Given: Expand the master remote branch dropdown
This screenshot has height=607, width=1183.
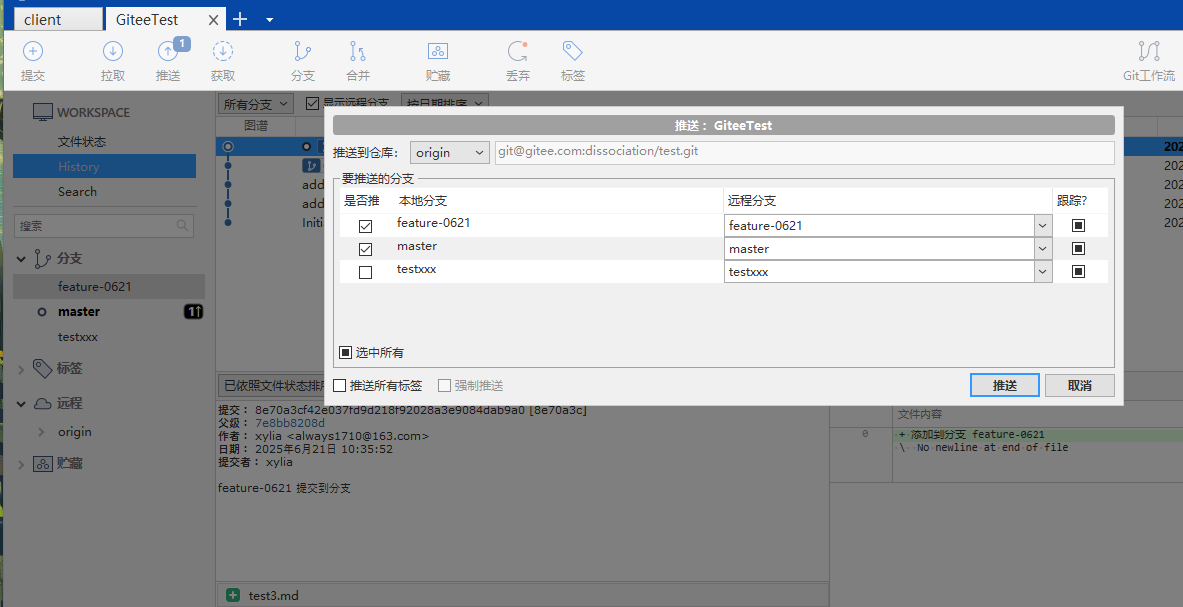Looking at the screenshot, I should 1042,249.
